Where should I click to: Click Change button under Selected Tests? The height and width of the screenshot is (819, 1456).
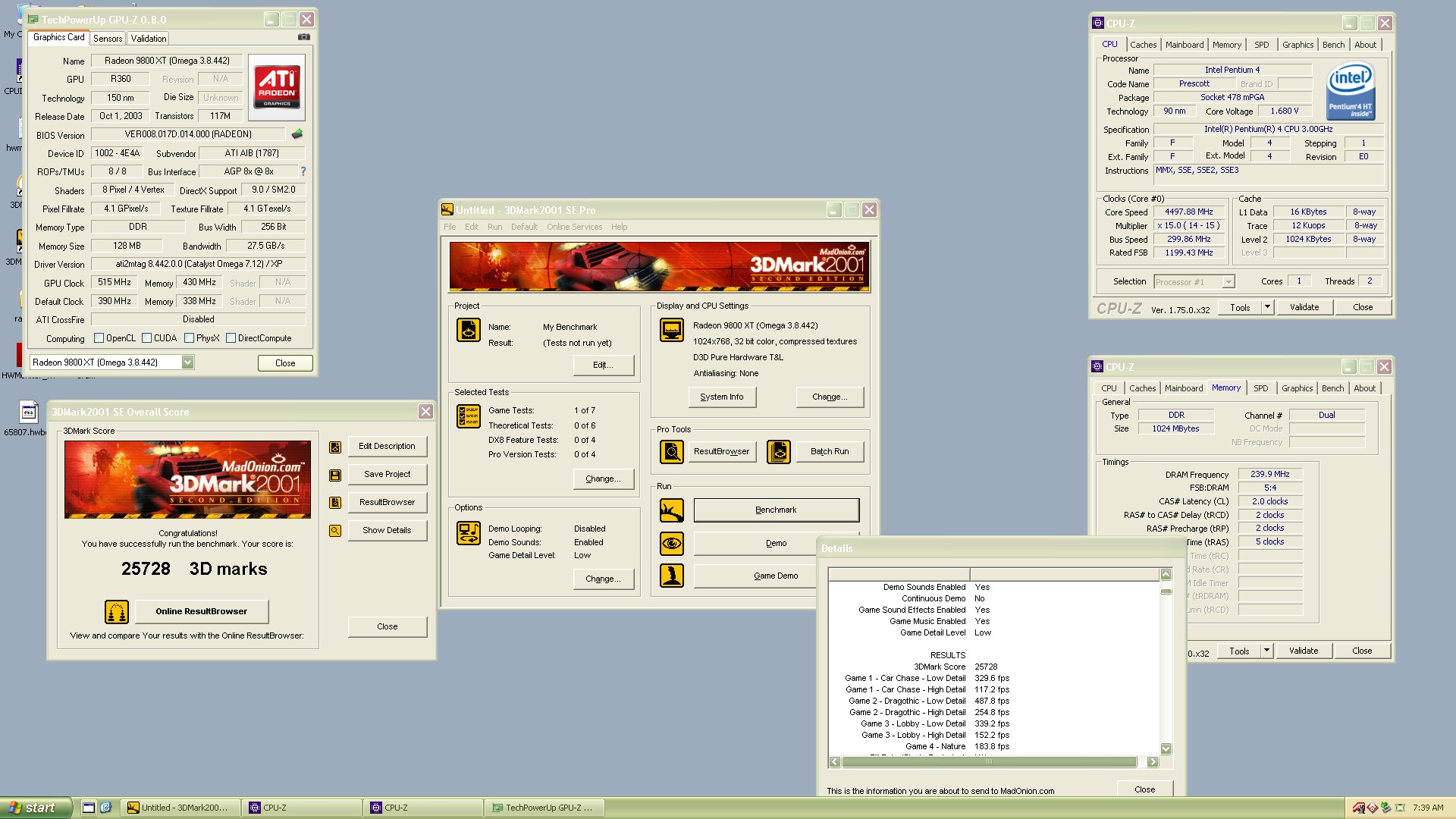603,479
